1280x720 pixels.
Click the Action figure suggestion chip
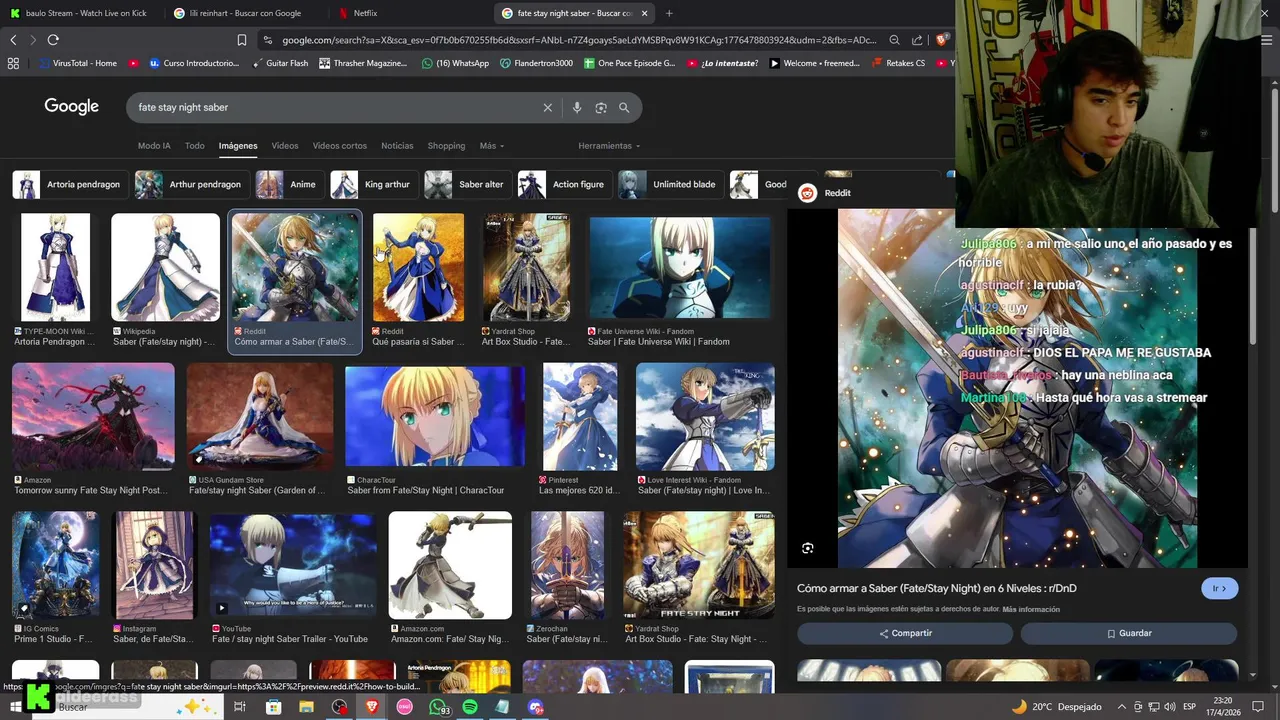[x=564, y=184]
